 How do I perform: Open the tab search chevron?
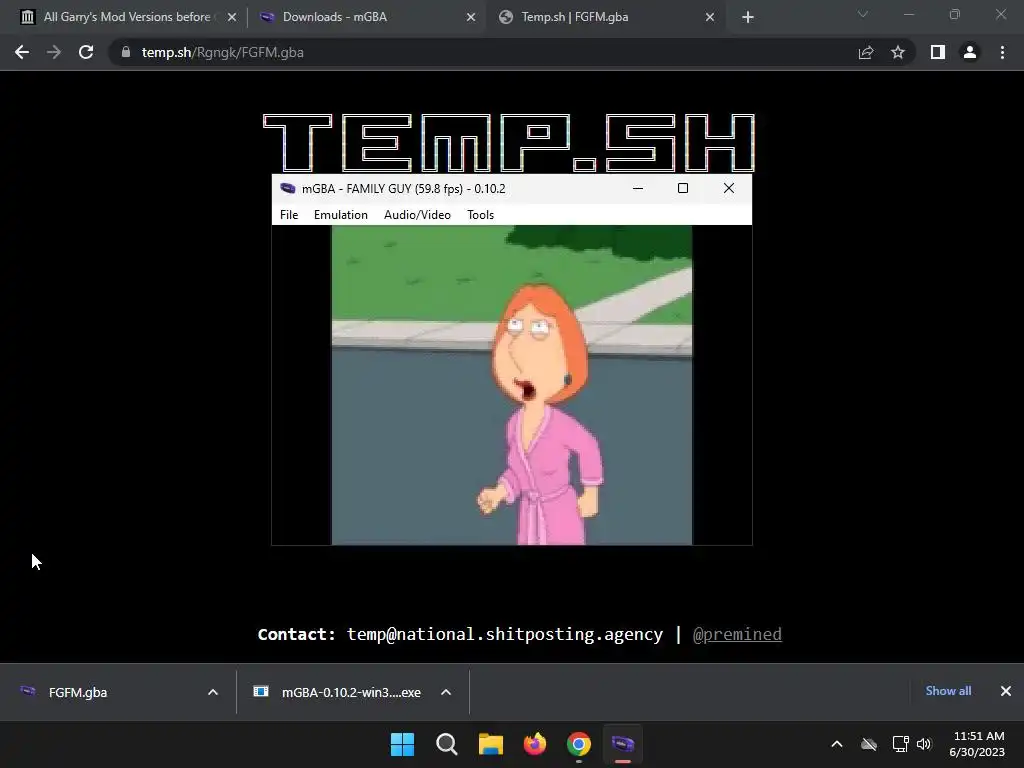[x=863, y=14]
